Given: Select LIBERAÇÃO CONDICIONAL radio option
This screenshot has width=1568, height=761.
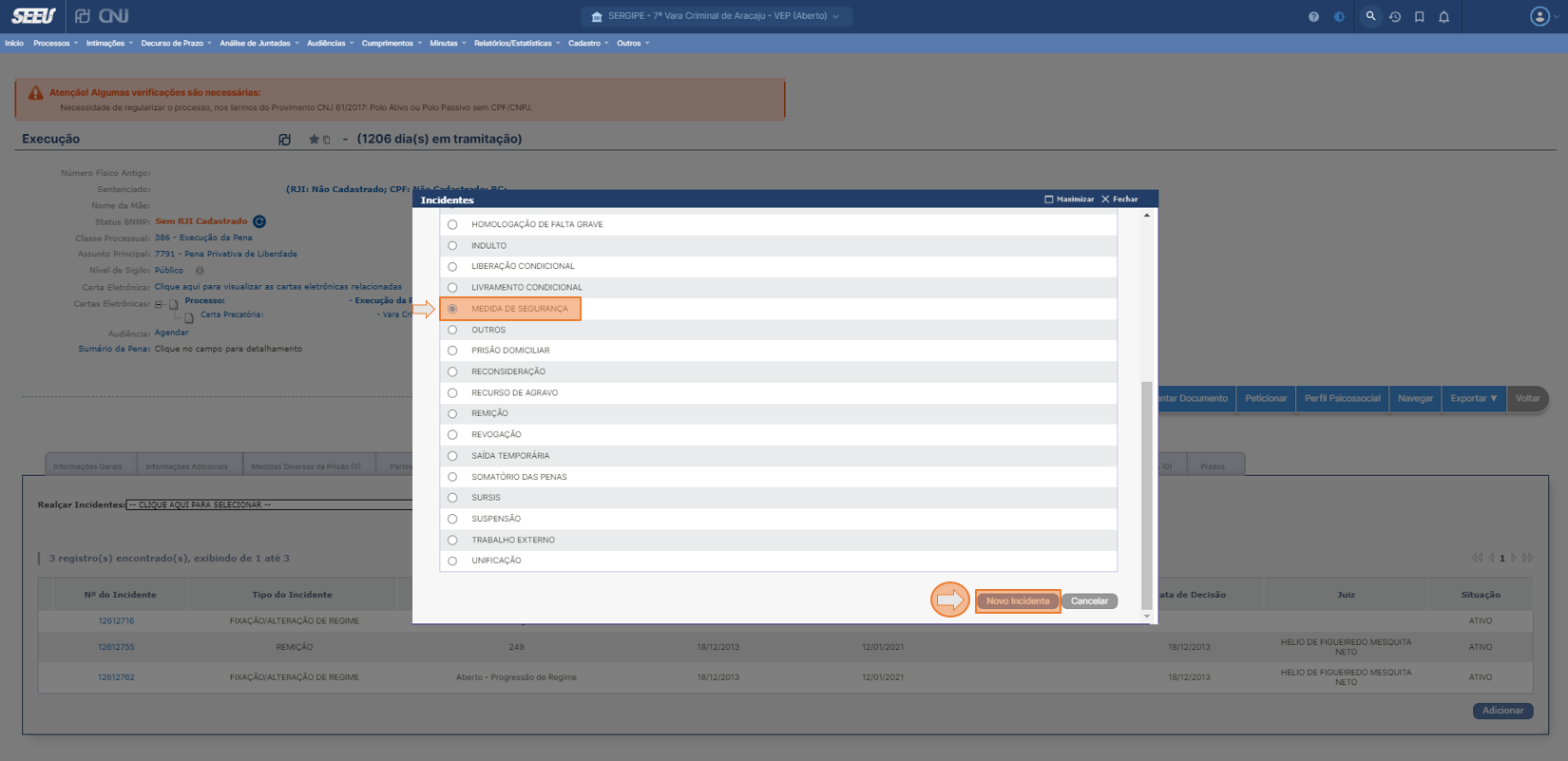Looking at the screenshot, I should coord(452,267).
